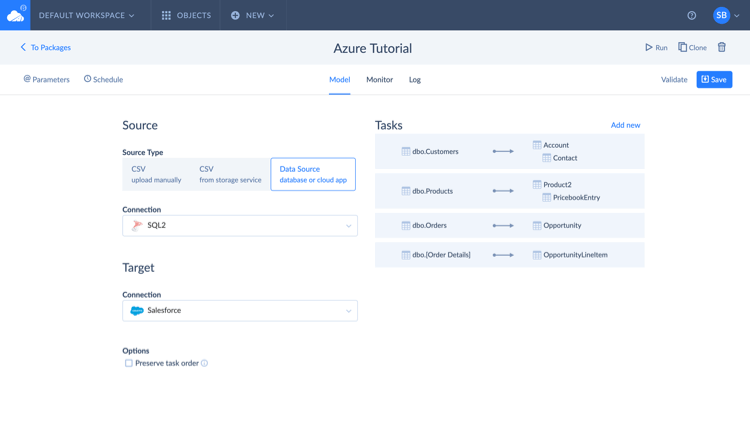Click the NEW plus icon
Viewport: 750px width, 429px height.
(x=235, y=15)
